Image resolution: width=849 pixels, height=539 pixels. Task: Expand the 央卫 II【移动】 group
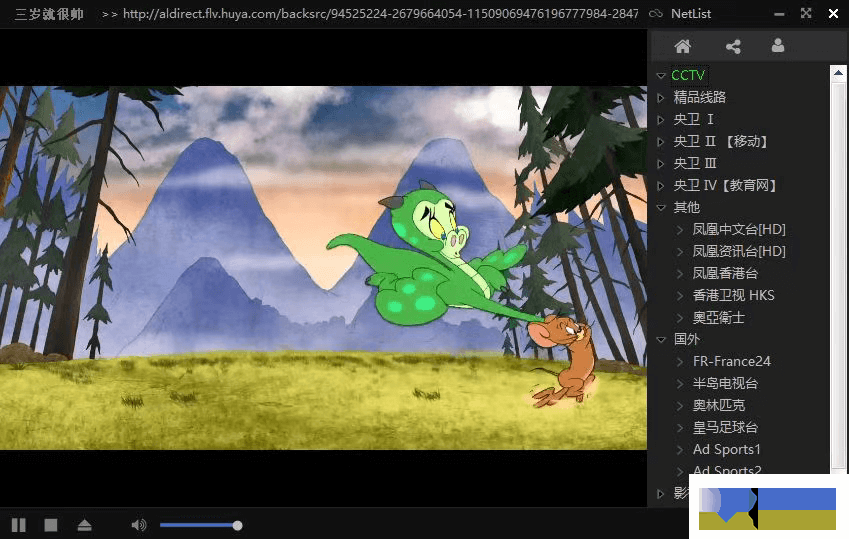coord(661,142)
